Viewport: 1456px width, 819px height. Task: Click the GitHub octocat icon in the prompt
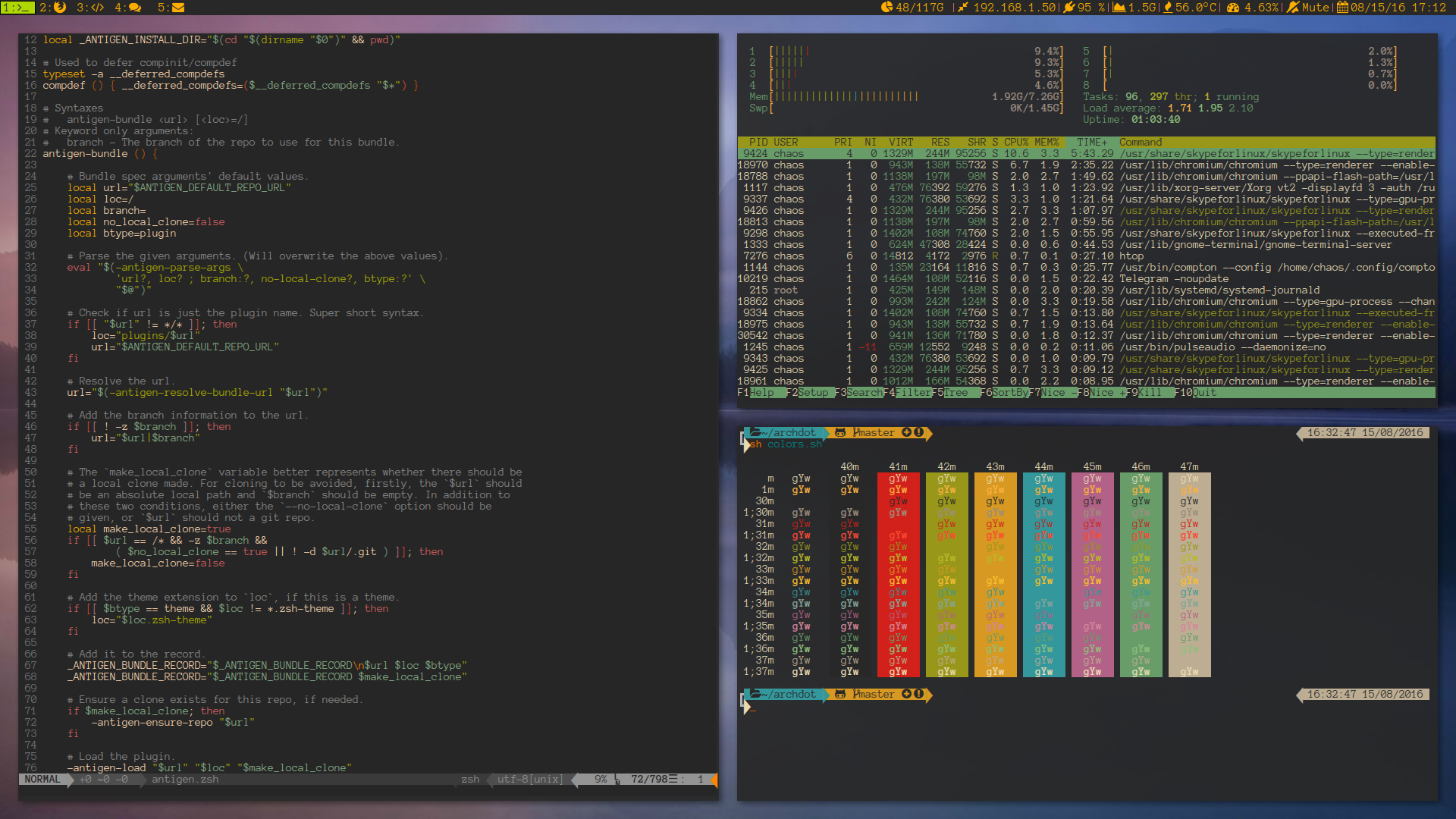pos(840,432)
